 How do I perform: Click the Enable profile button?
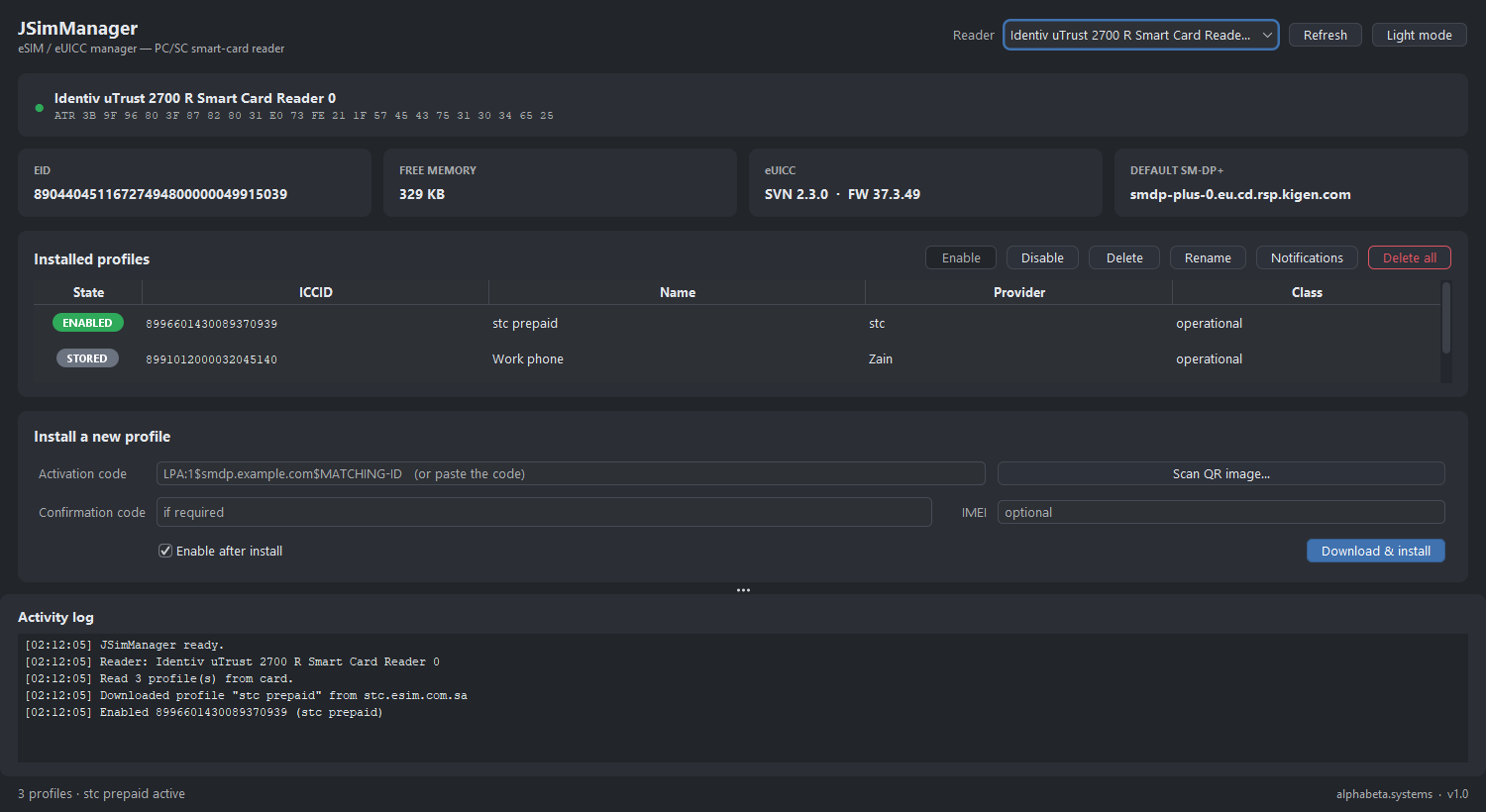point(961,257)
